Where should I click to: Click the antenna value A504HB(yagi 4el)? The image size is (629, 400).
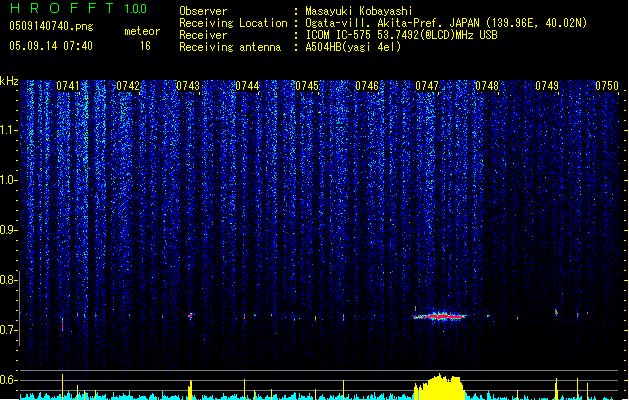point(353,47)
